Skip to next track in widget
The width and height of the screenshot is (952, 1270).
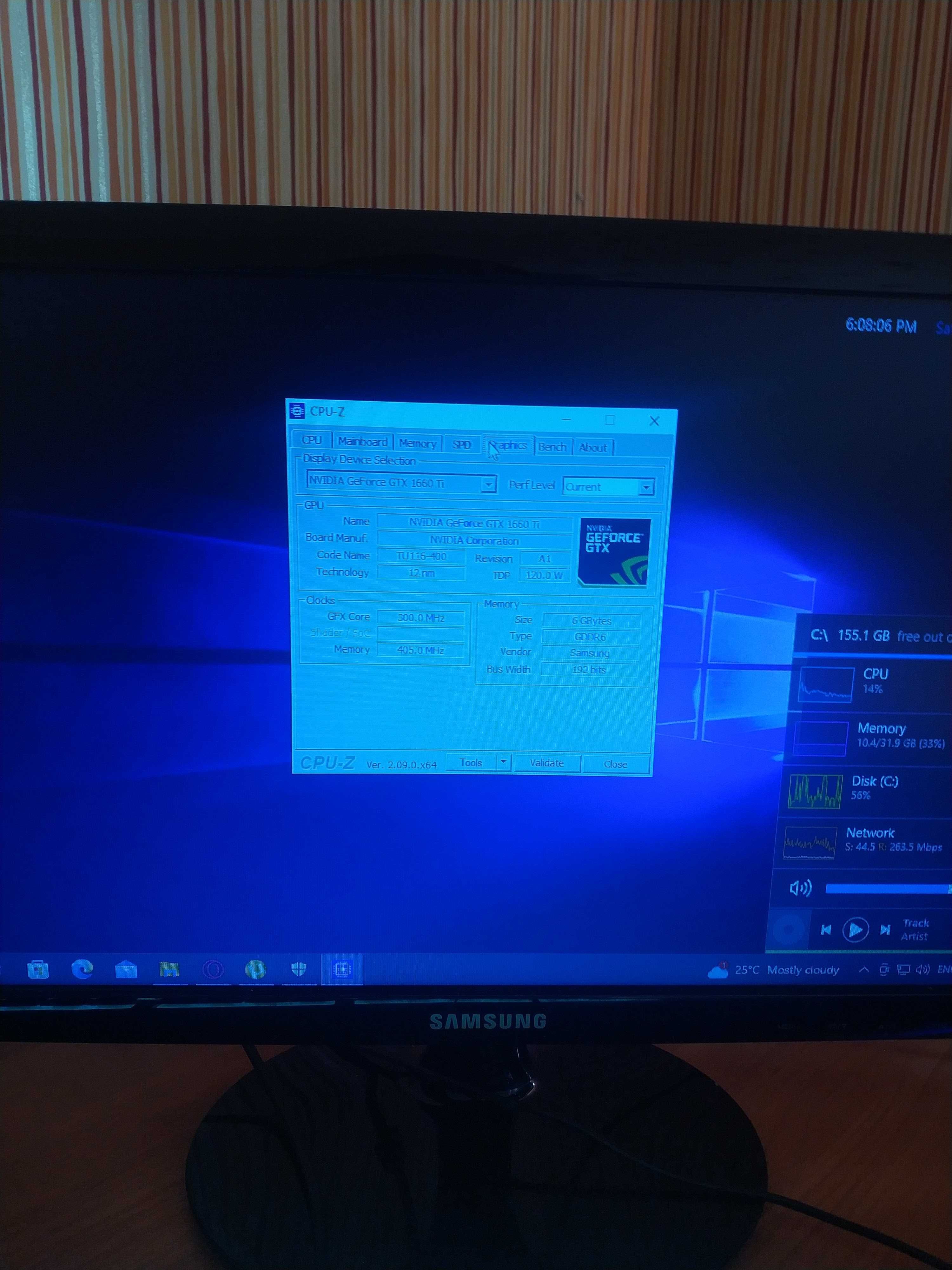885,930
